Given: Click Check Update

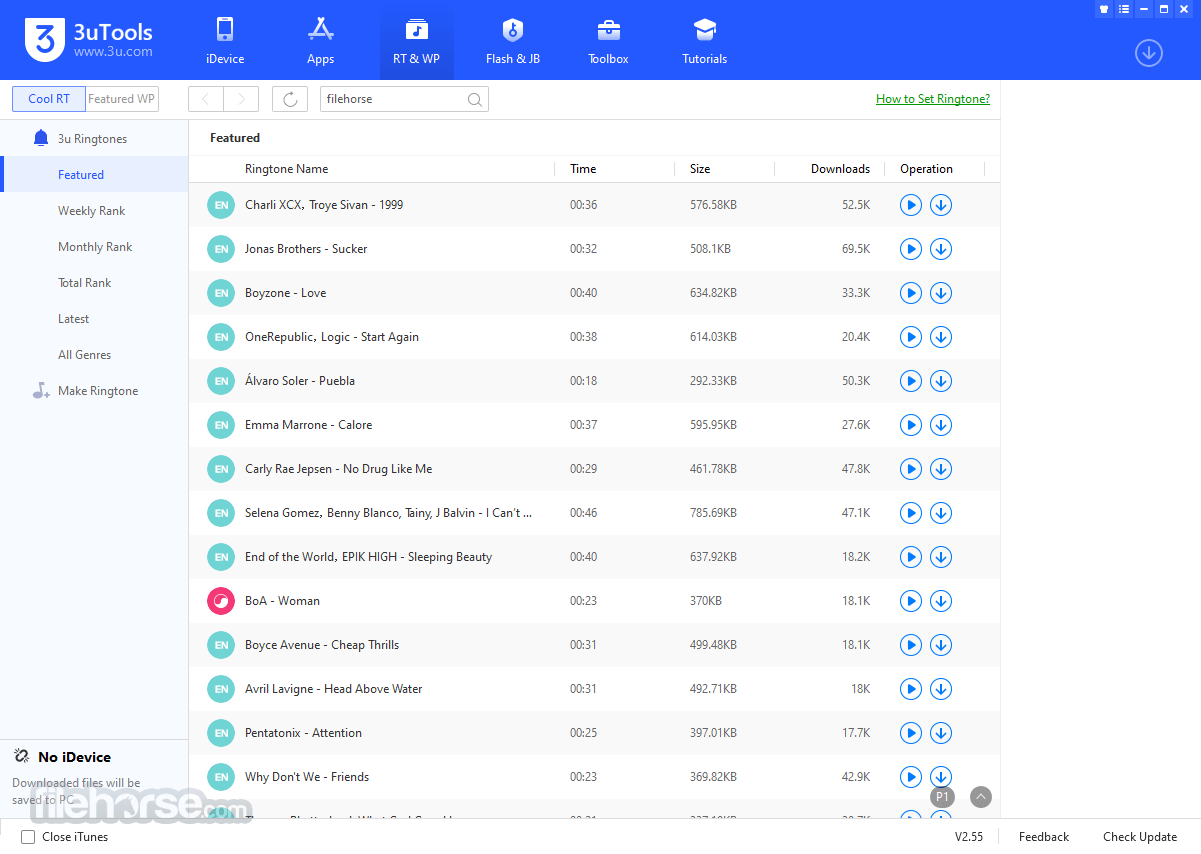Looking at the screenshot, I should pyautogui.click(x=1140, y=837).
